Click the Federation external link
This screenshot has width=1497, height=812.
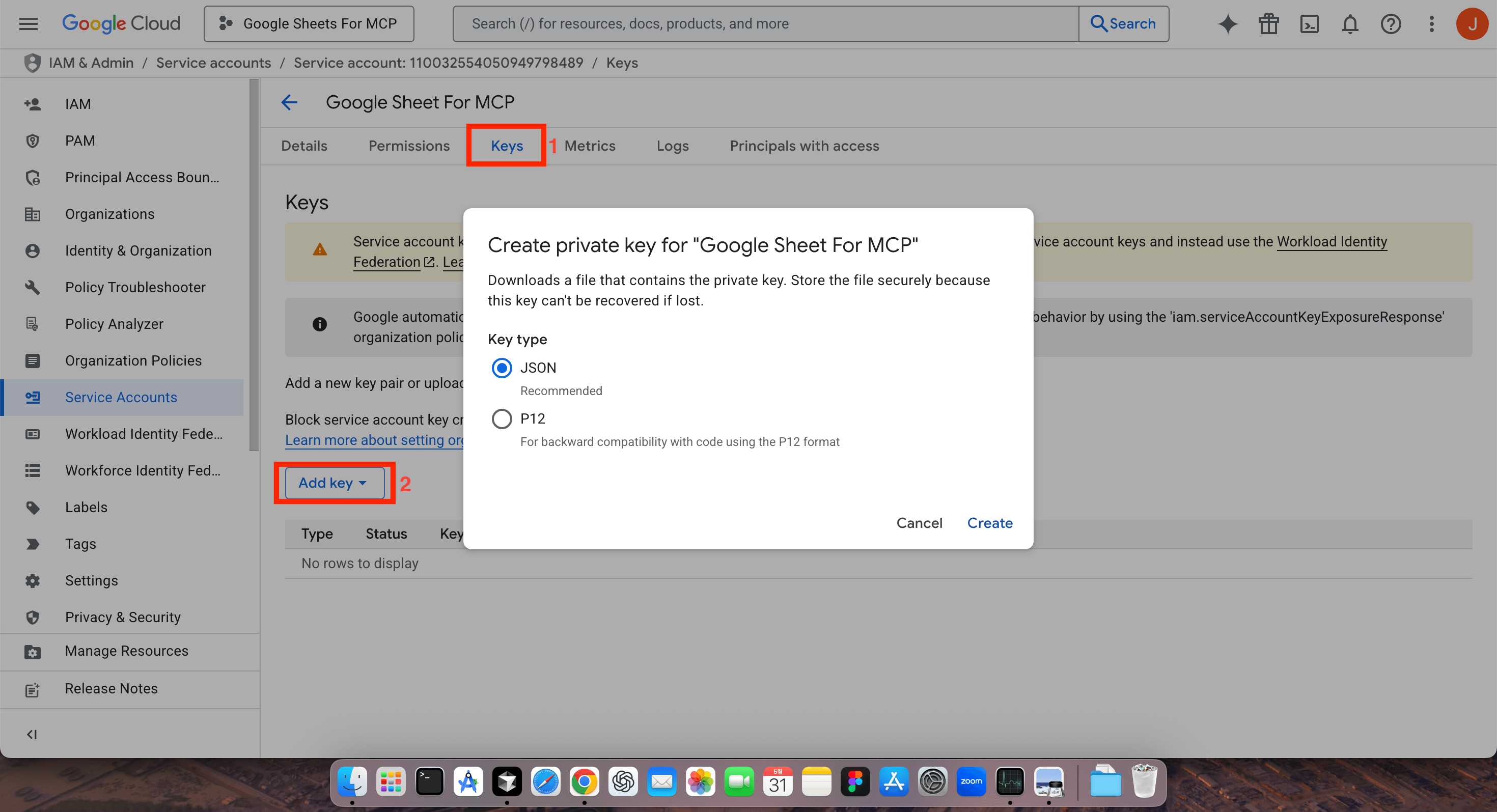click(x=394, y=262)
